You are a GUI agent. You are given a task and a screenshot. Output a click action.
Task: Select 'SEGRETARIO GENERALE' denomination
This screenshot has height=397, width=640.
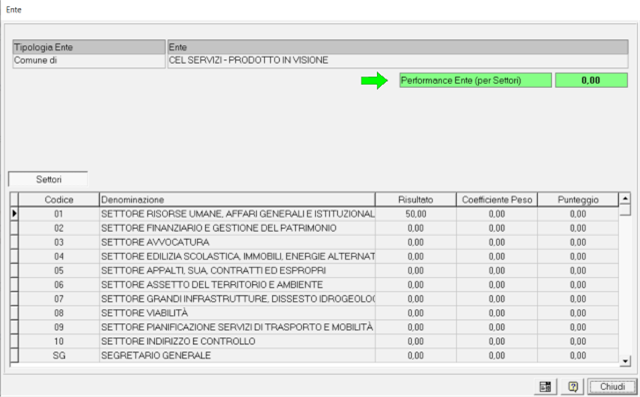[237, 355]
